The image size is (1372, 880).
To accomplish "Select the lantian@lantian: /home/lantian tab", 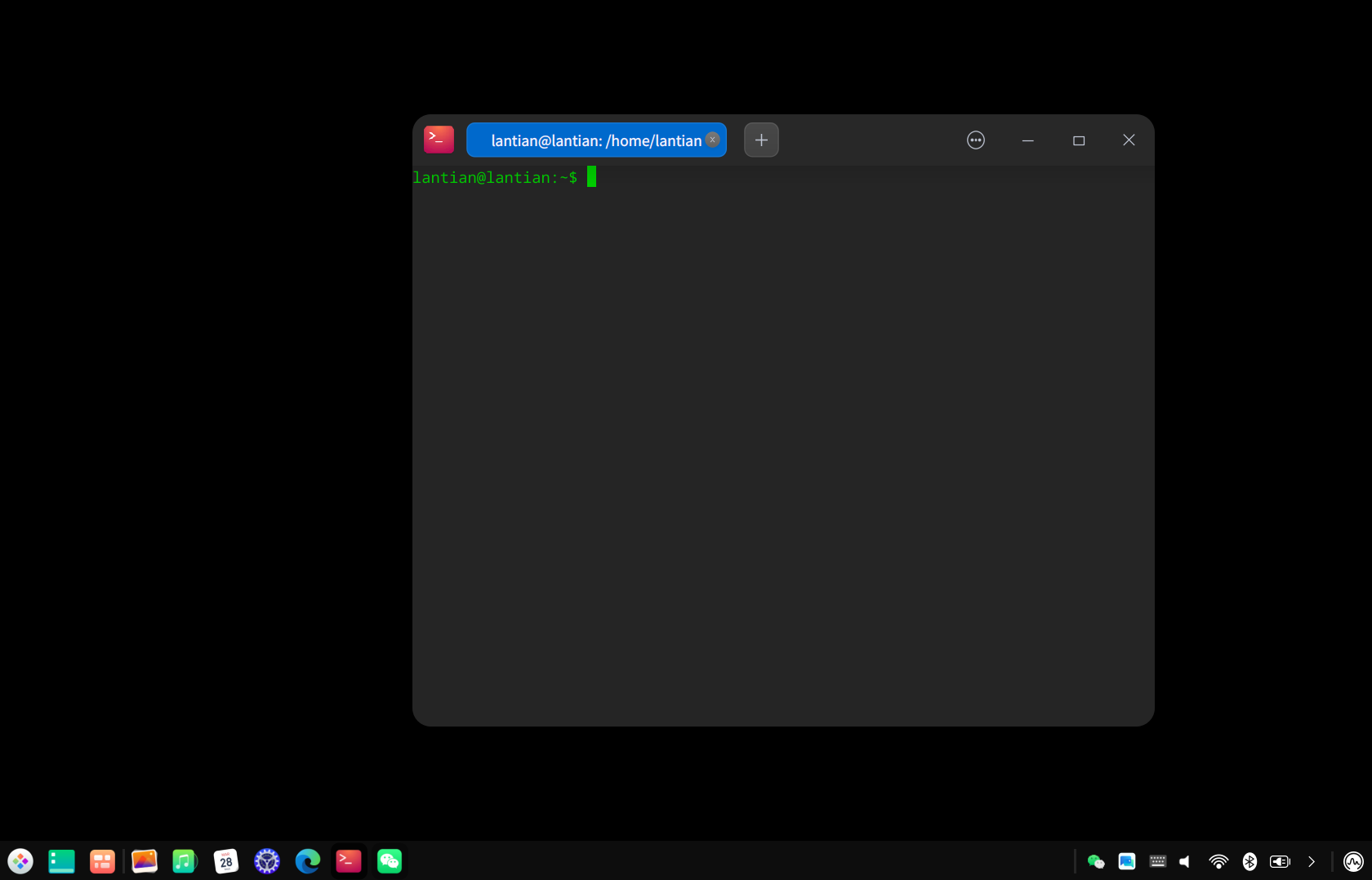I will tap(596, 140).
